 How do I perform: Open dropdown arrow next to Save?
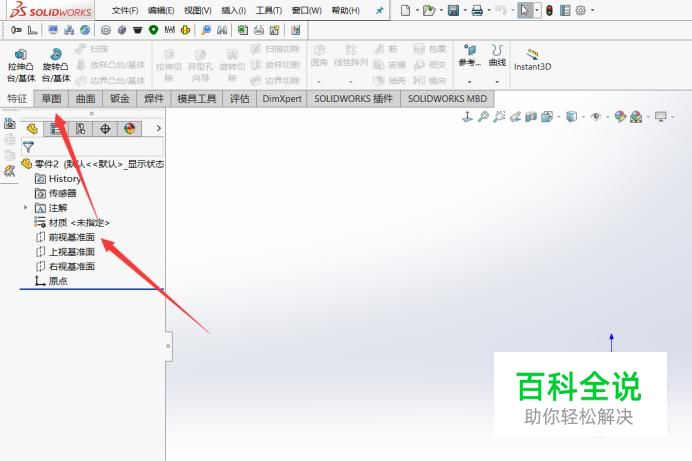coord(465,10)
